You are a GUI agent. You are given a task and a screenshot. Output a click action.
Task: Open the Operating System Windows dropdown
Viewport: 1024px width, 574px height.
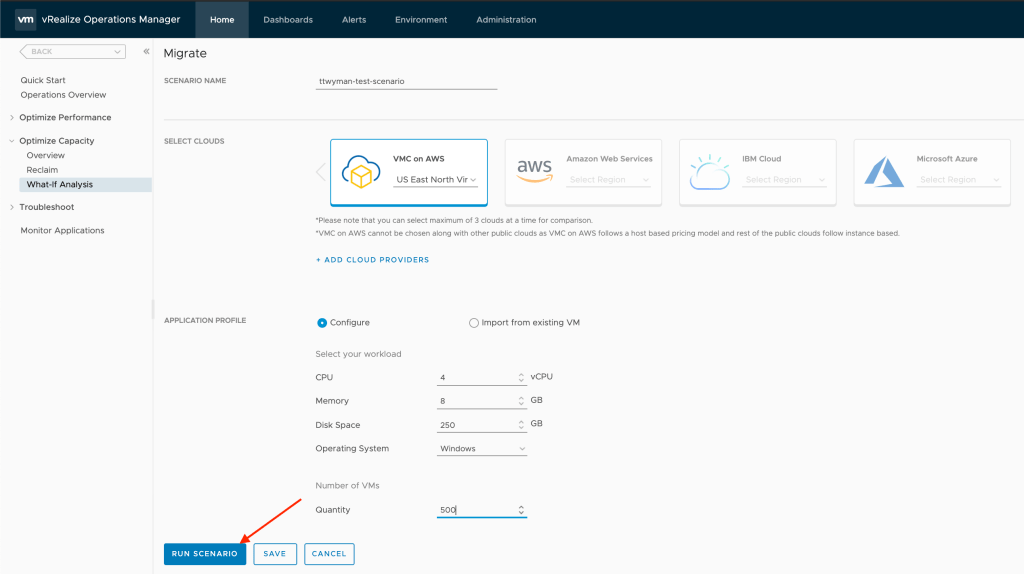click(x=482, y=449)
